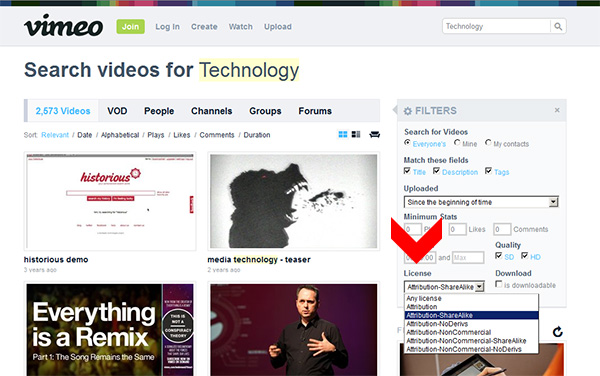The width and height of the screenshot is (600, 376).
Task: Choose the plain Attribution license option
Action: [x=471, y=307]
